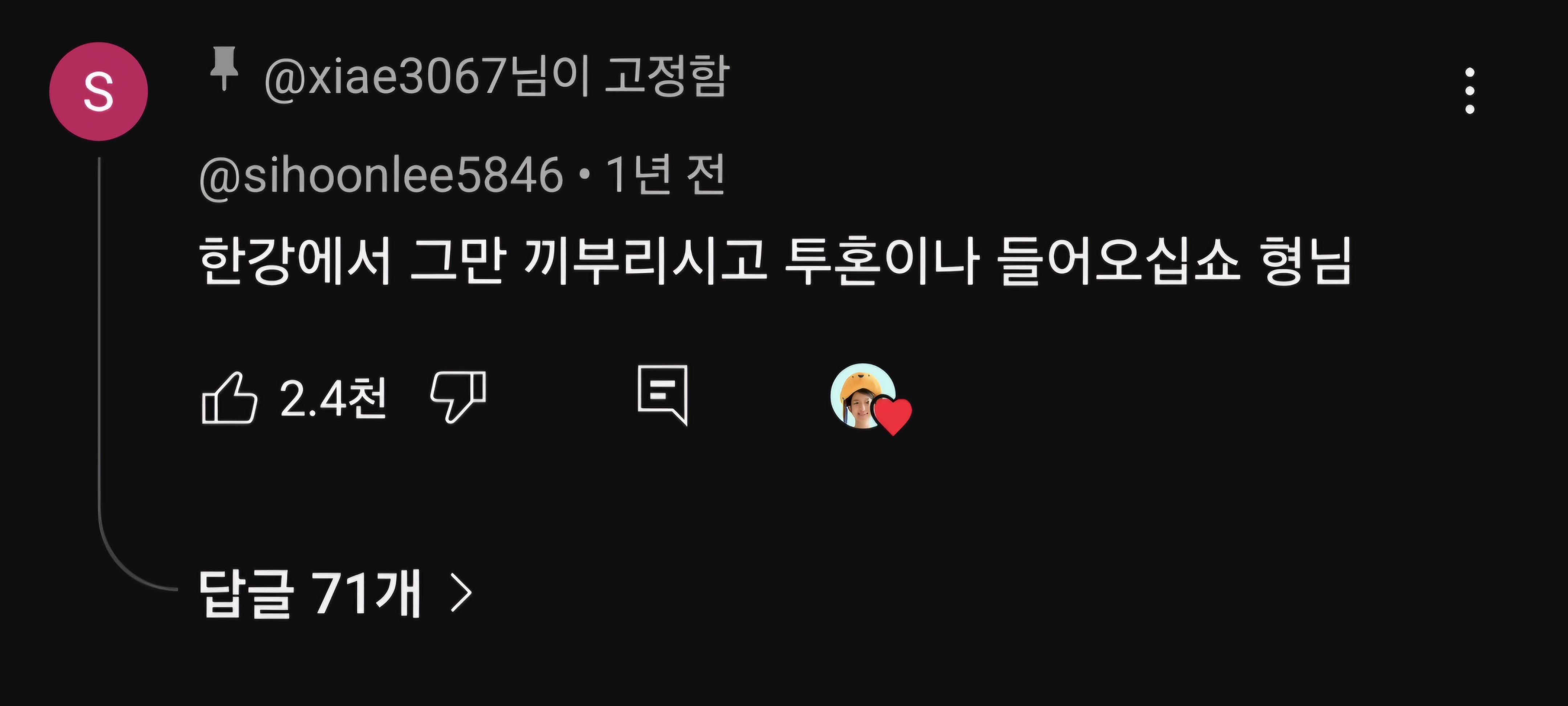Click the thumbs up like icon
This screenshot has width=1568, height=706.
[229, 397]
